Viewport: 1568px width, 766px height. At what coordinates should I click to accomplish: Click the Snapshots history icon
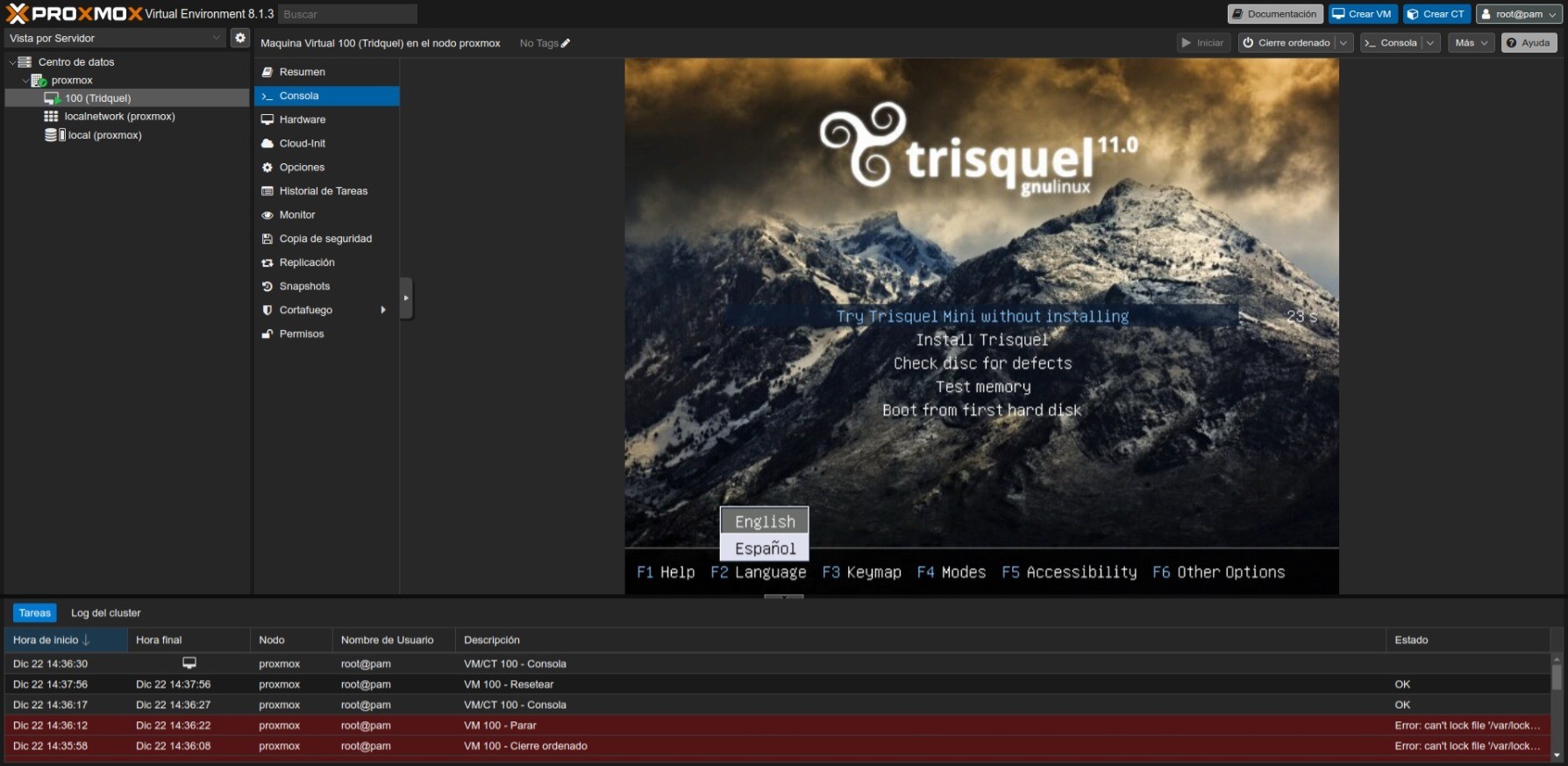[267, 286]
